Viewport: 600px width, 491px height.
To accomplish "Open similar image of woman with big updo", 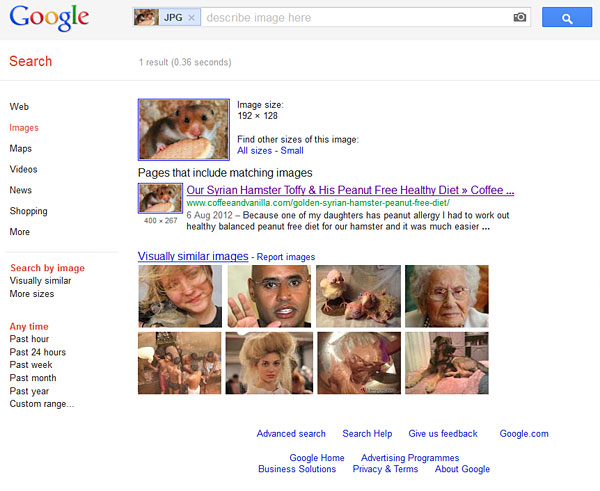I will tap(269, 363).
